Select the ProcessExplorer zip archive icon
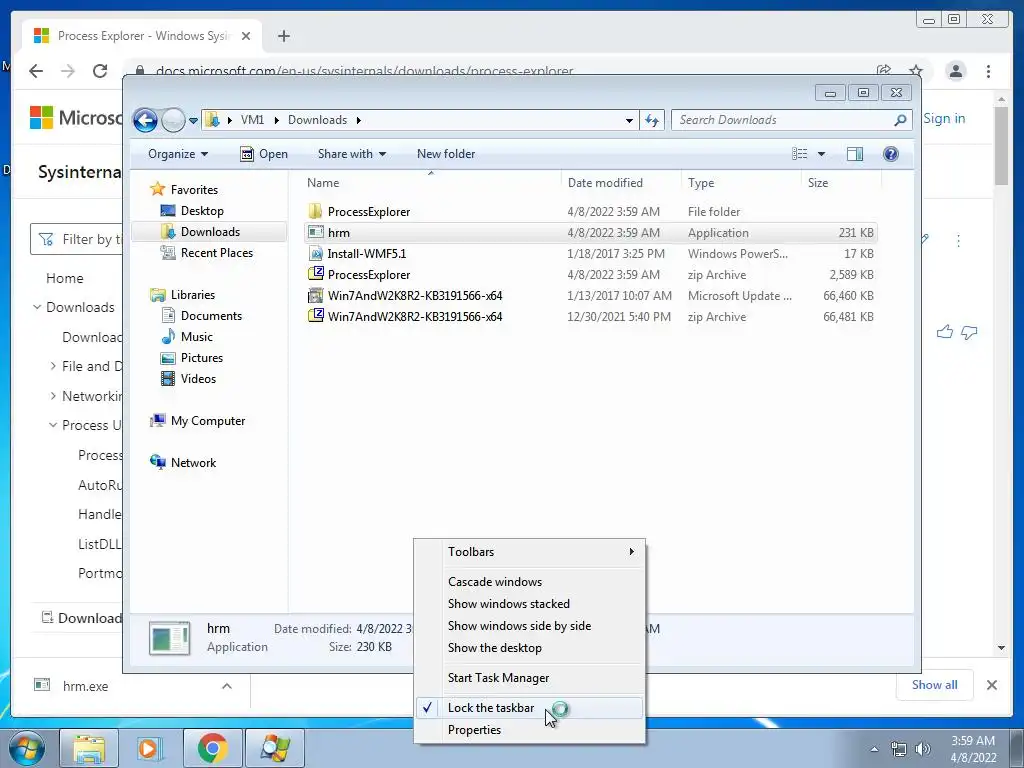 point(315,274)
